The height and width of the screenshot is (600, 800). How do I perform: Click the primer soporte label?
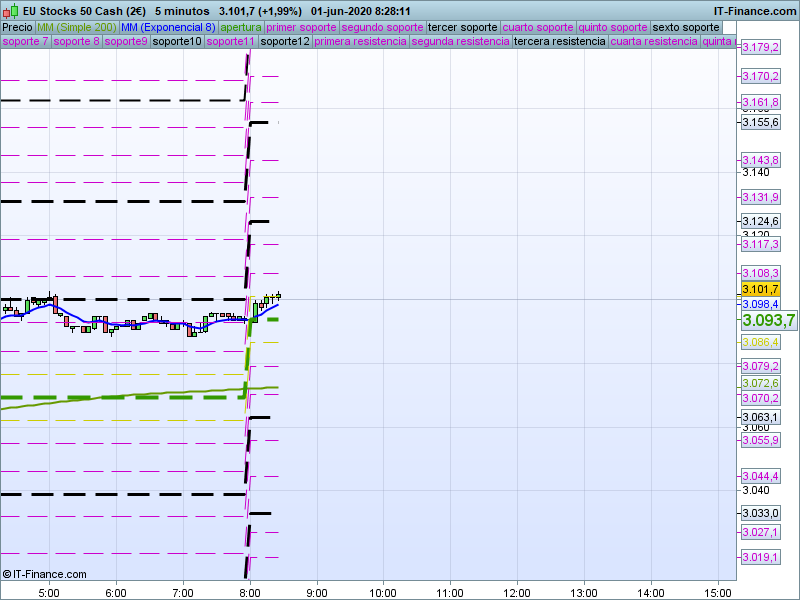[x=301, y=28]
